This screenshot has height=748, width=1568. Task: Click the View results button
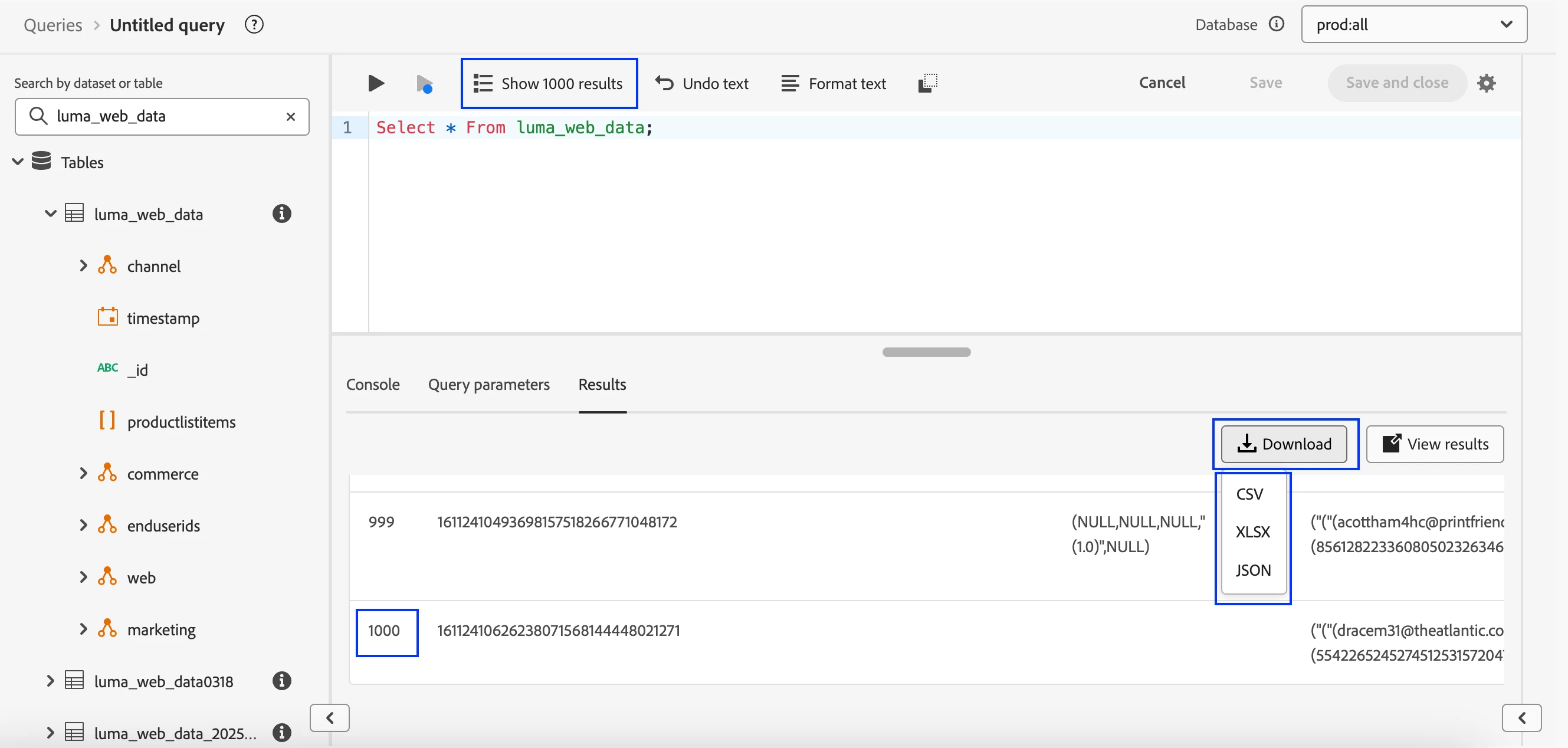coord(1434,444)
